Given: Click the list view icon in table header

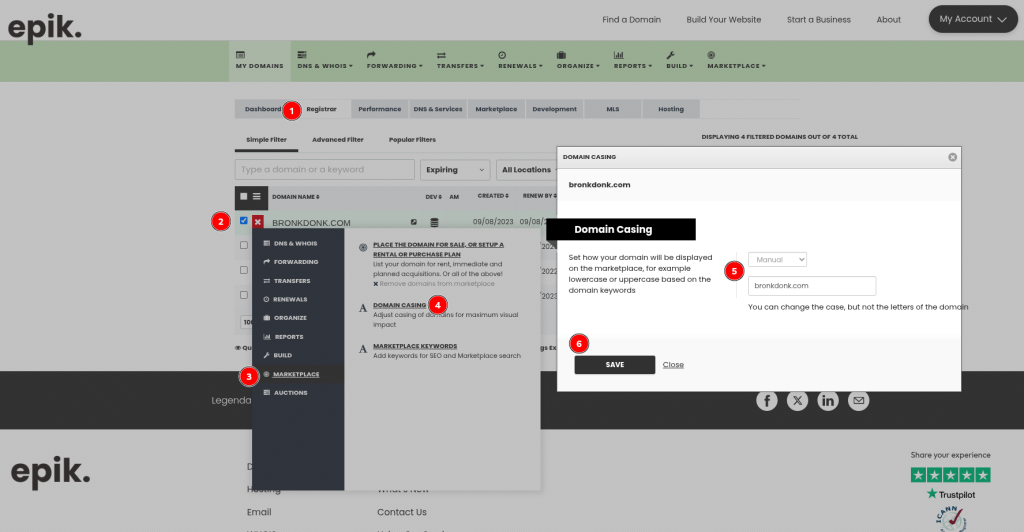Looking at the screenshot, I should [257, 196].
